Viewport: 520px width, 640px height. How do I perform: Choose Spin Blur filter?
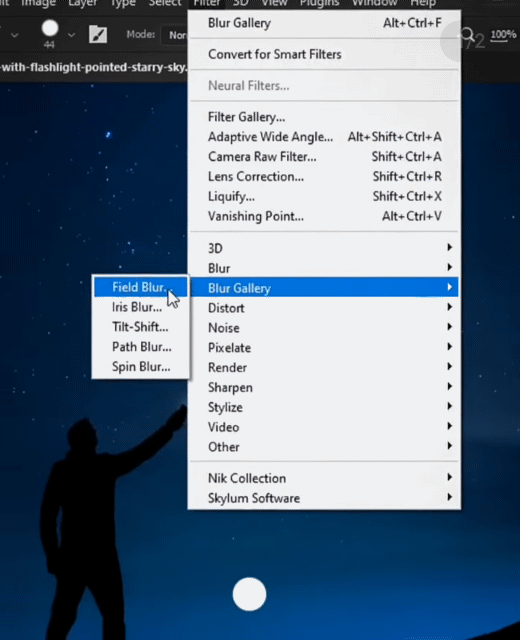tap(141, 367)
